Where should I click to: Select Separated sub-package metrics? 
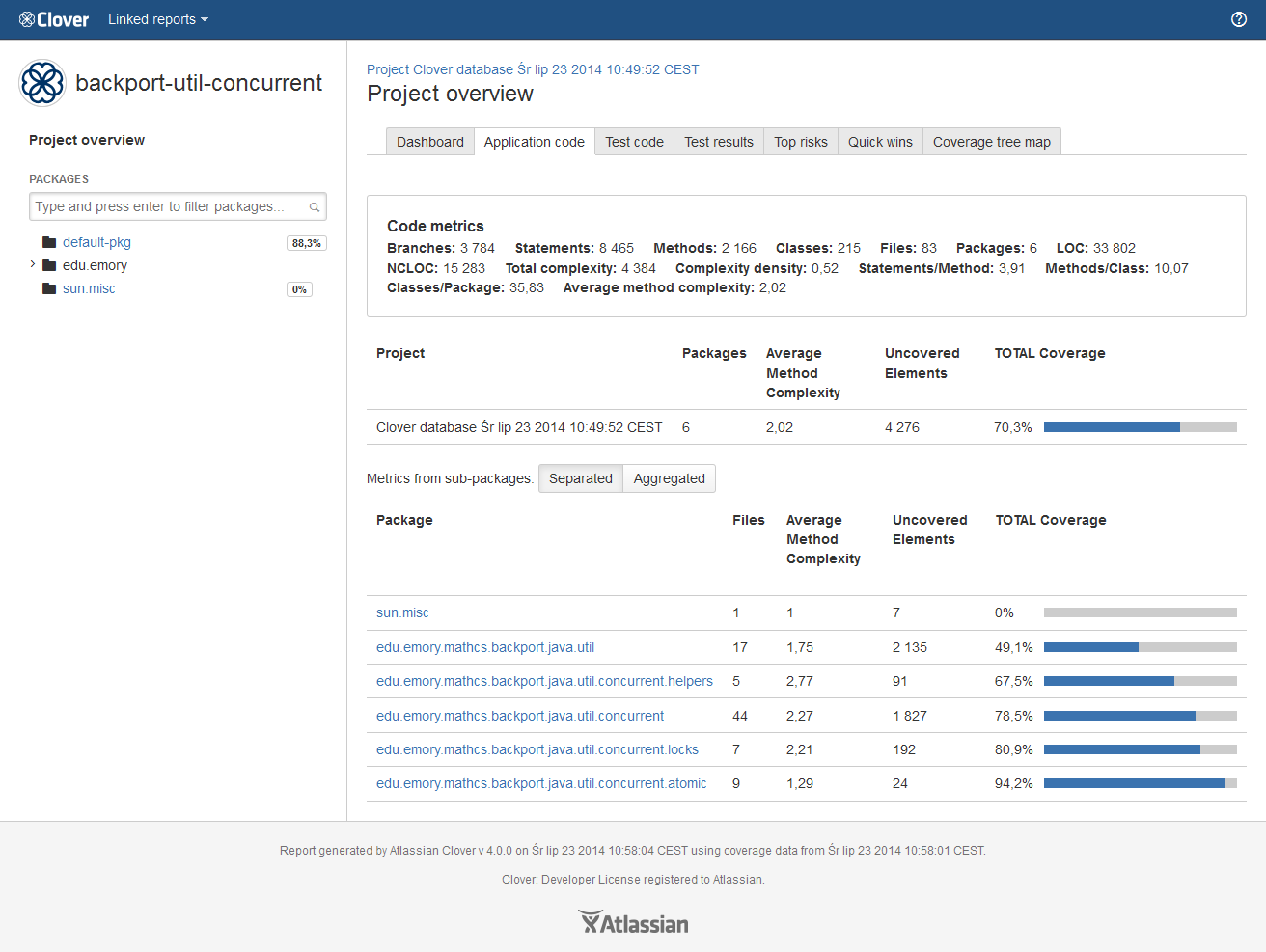[x=580, y=478]
